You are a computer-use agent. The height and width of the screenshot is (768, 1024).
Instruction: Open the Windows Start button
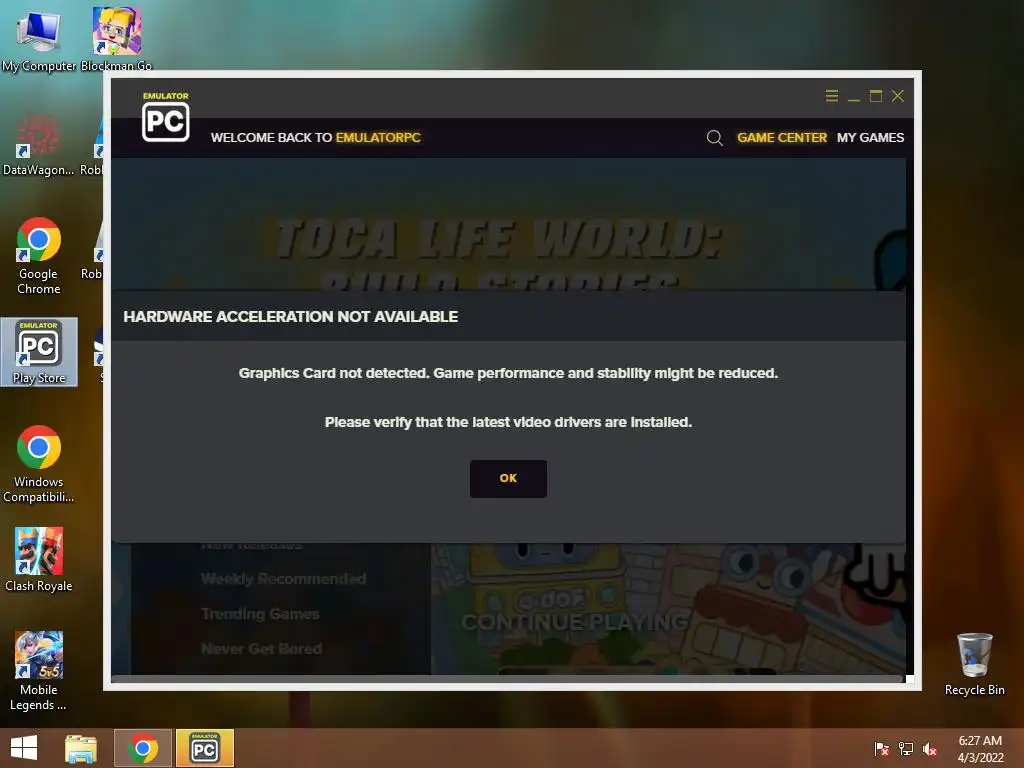[24, 748]
